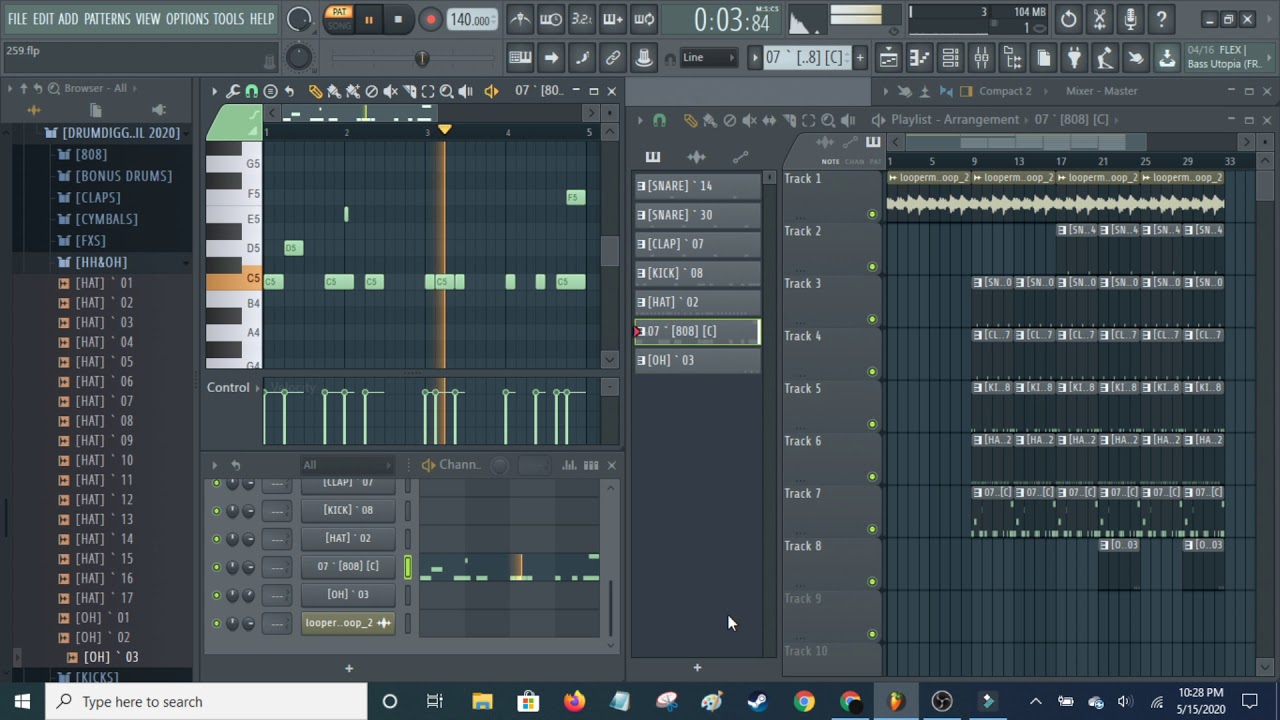Click the question mark help icon
The height and width of the screenshot is (720, 1280).
click(1161, 19)
